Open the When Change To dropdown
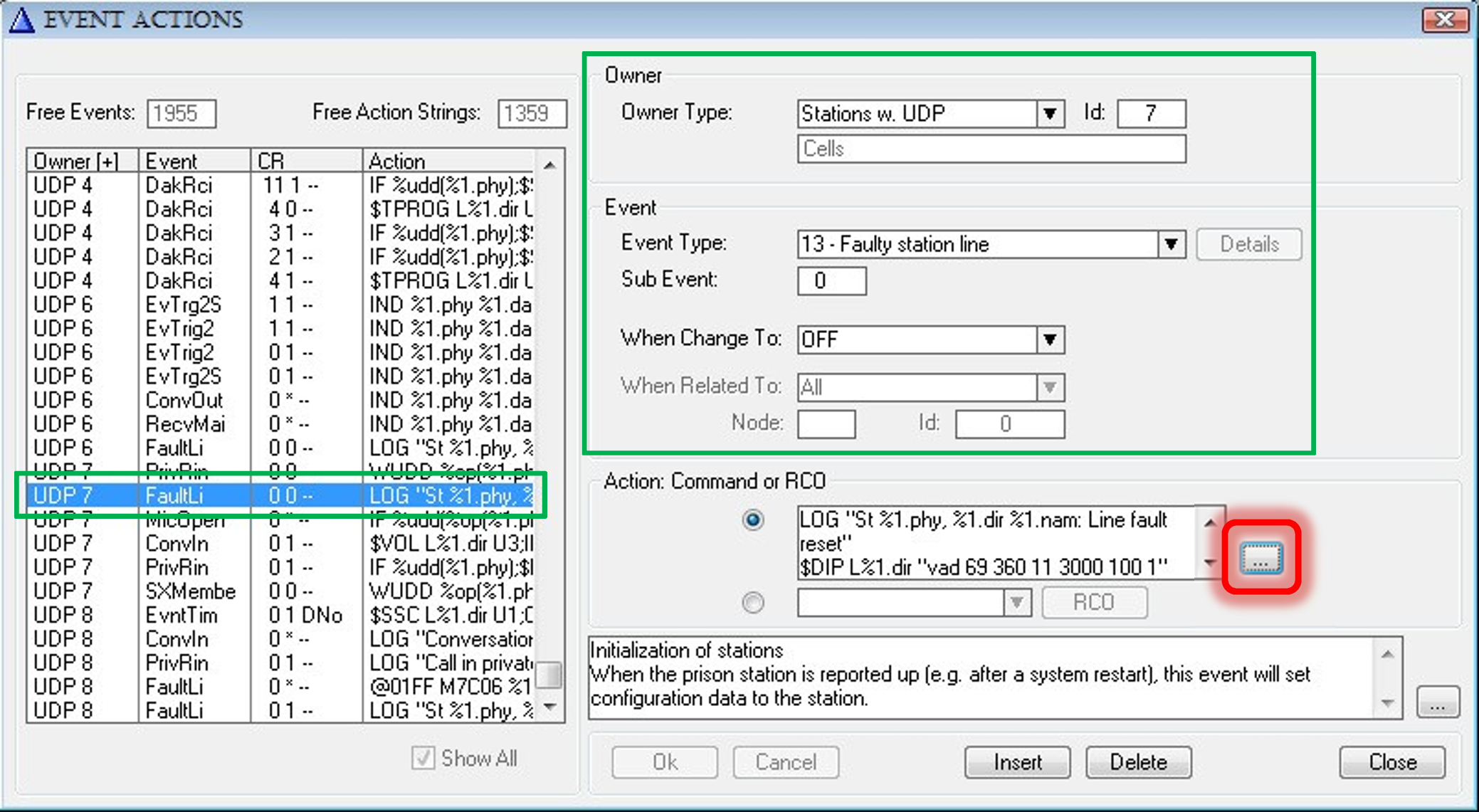1479x812 pixels. pos(1050,340)
